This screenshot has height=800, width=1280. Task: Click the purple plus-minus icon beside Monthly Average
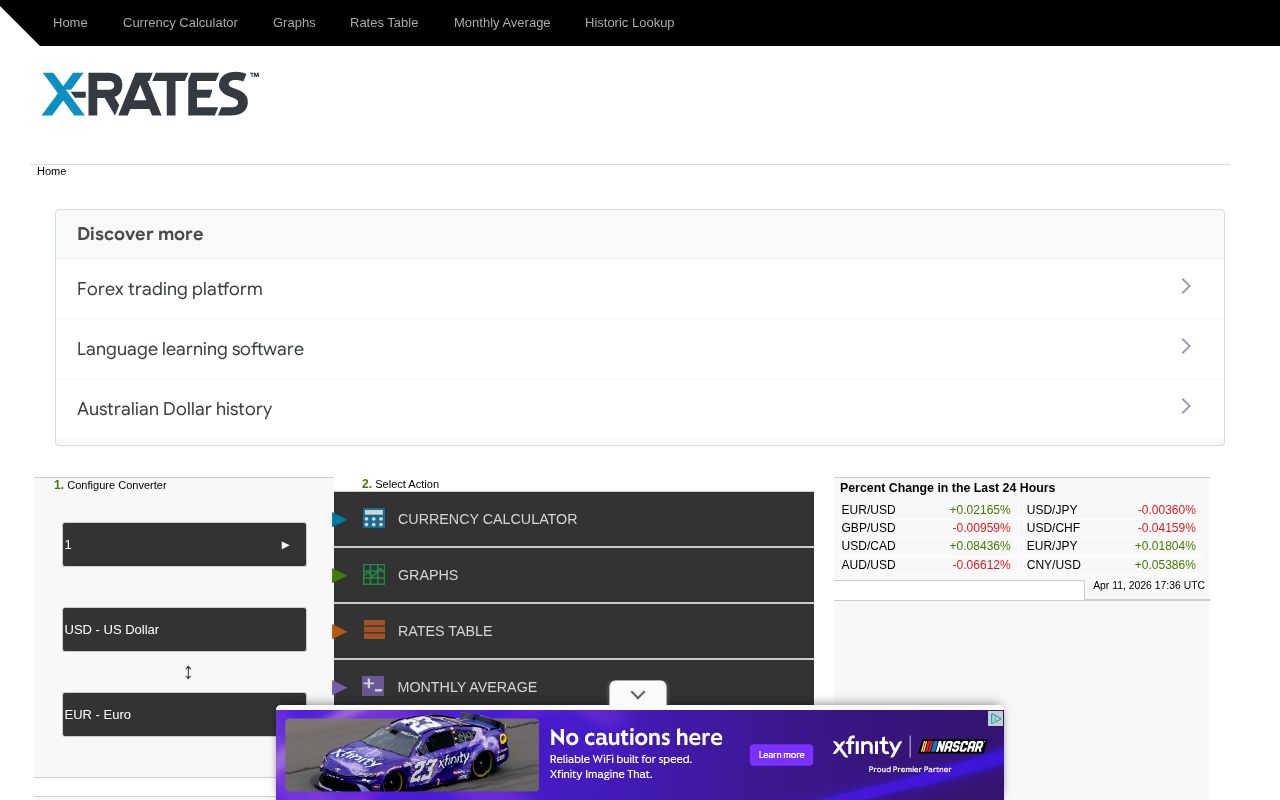point(373,686)
